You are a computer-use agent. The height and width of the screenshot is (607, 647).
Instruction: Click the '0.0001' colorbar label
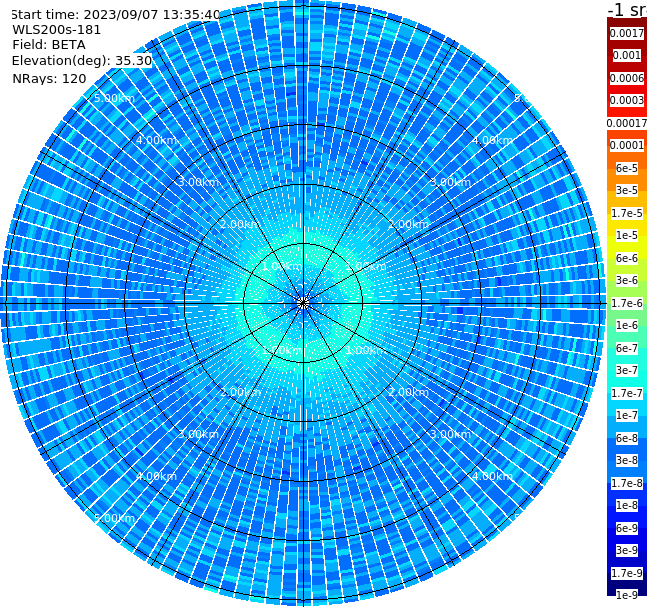(627, 145)
